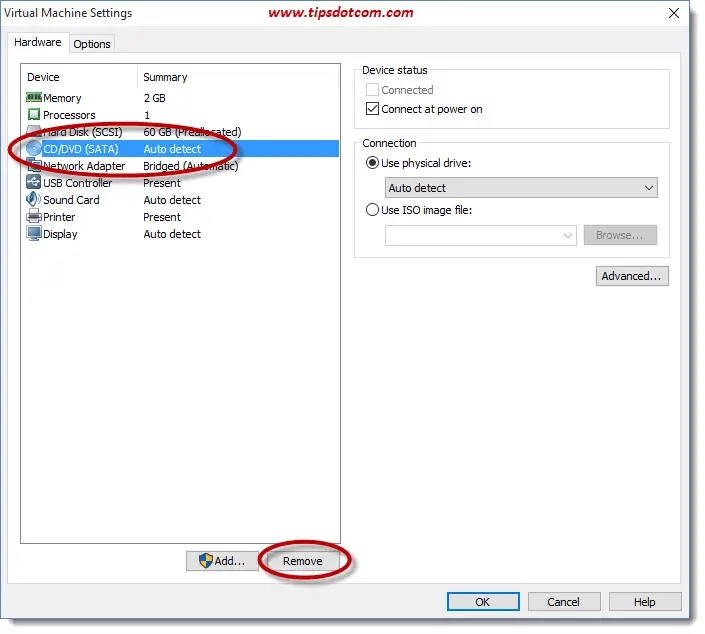Image resolution: width=705 pixels, height=634 pixels.
Task: Click the Browse... button
Action: click(x=620, y=235)
